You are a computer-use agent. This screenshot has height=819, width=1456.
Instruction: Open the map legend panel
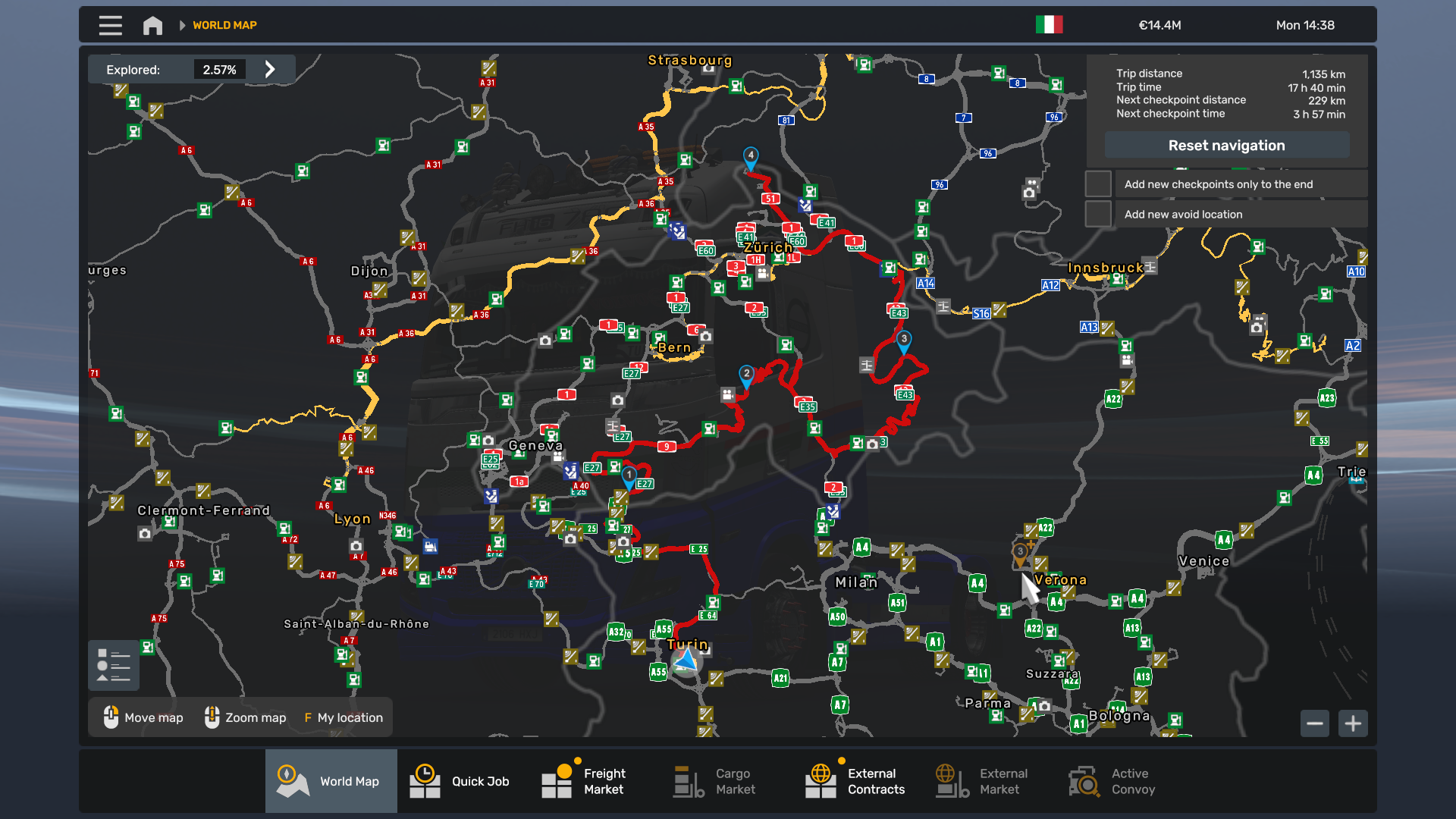click(114, 665)
